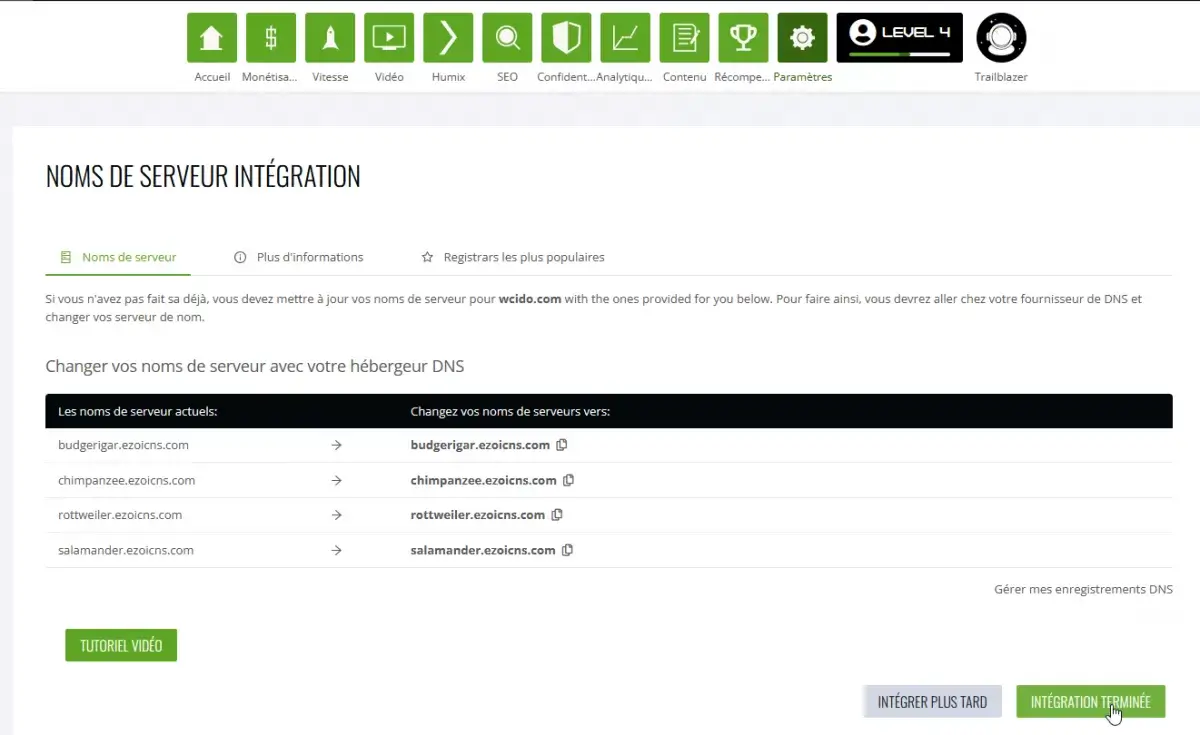Open the Humix chevron icon
Viewport: 1200px width, 735px height.
click(x=448, y=38)
